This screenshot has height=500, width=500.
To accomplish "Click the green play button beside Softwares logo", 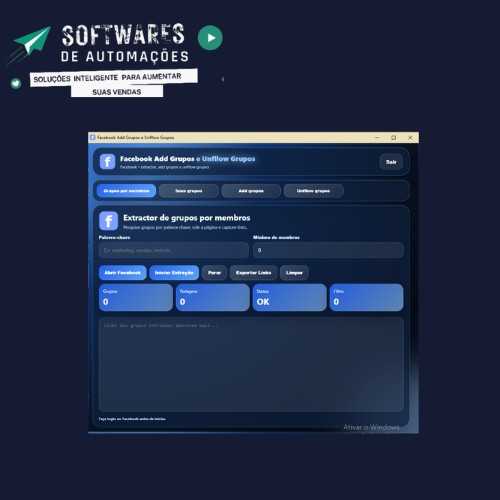I will pyautogui.click(x=210, y=38).
